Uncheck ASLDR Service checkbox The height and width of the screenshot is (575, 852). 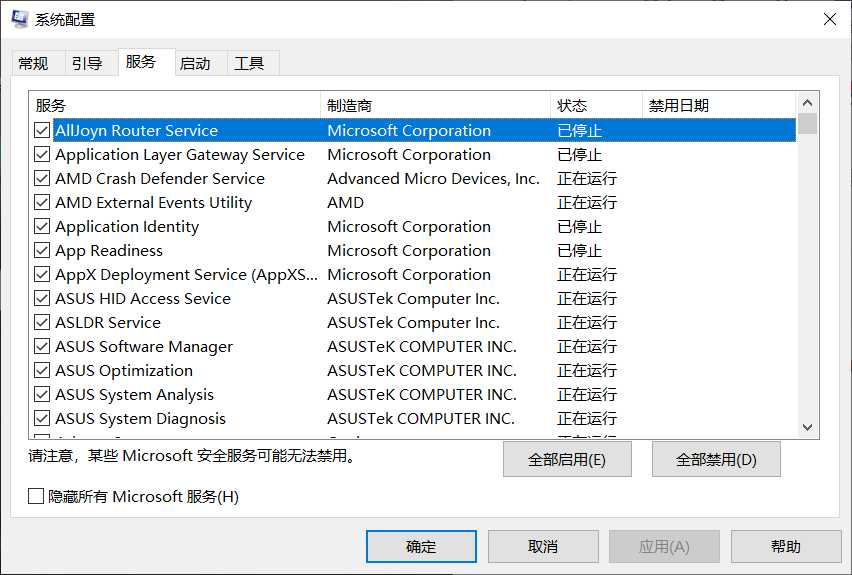coord(42,322)
